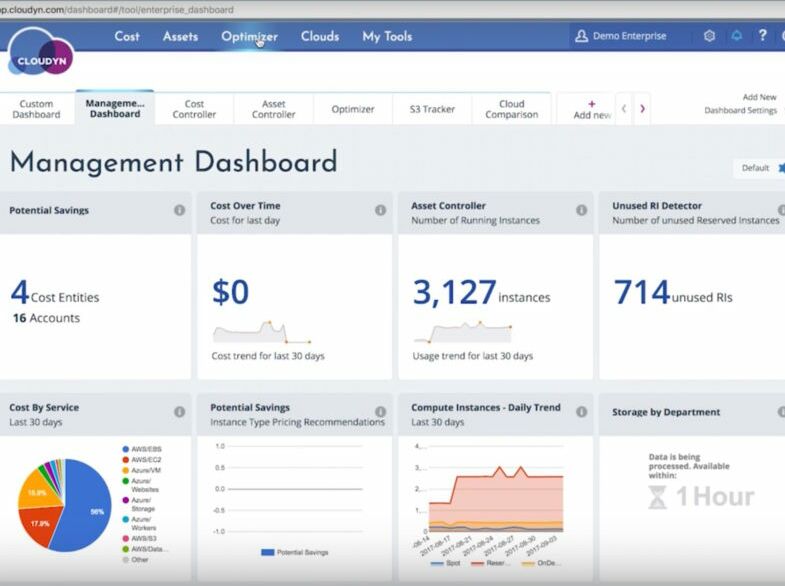
Task: Click the 4 Cost Entities value
Action: coord(55,292)
